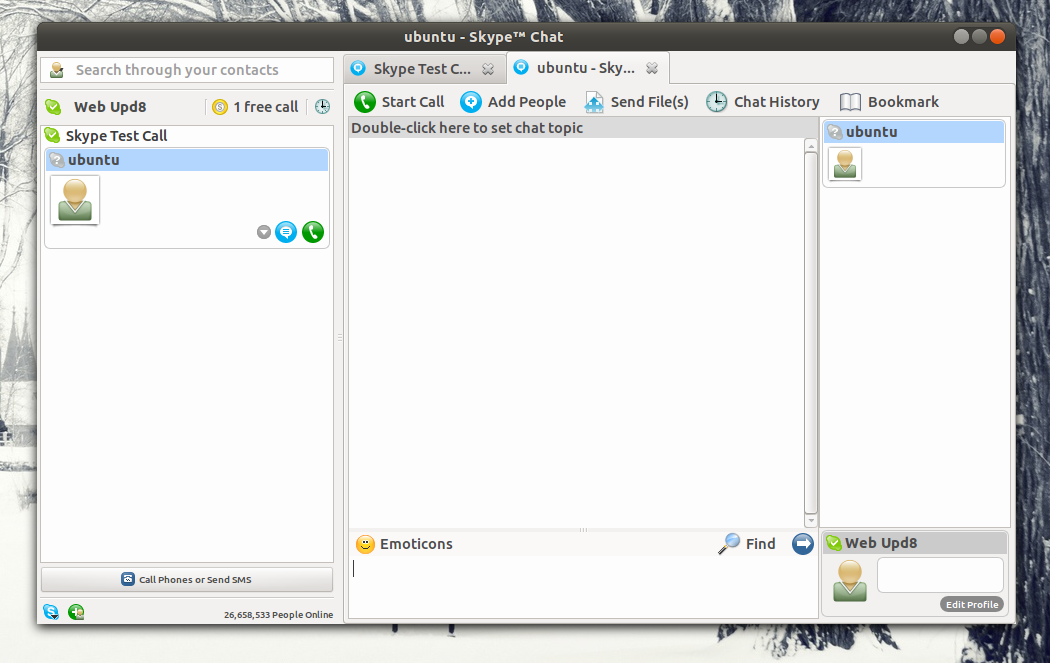Click the Skype icon at bottom left
Image resolution: width=1050 pixels, height=663 pixels.
coord(51,611)
